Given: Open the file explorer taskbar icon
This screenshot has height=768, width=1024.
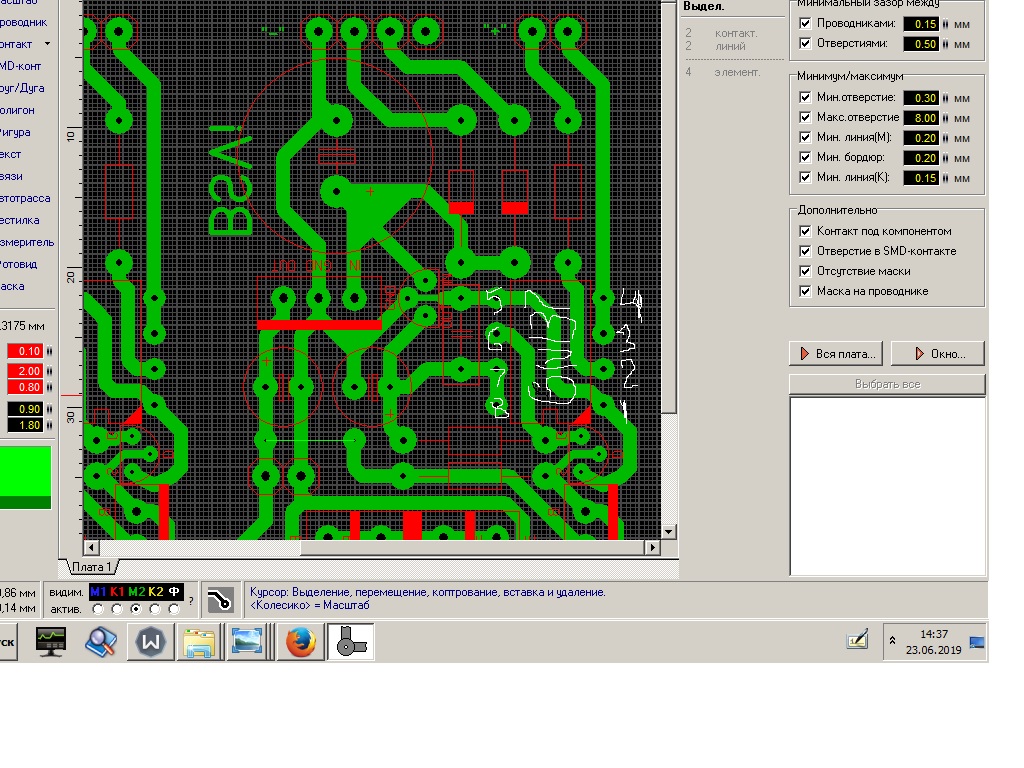Looking at the screenshot, I should coord(199,642).
